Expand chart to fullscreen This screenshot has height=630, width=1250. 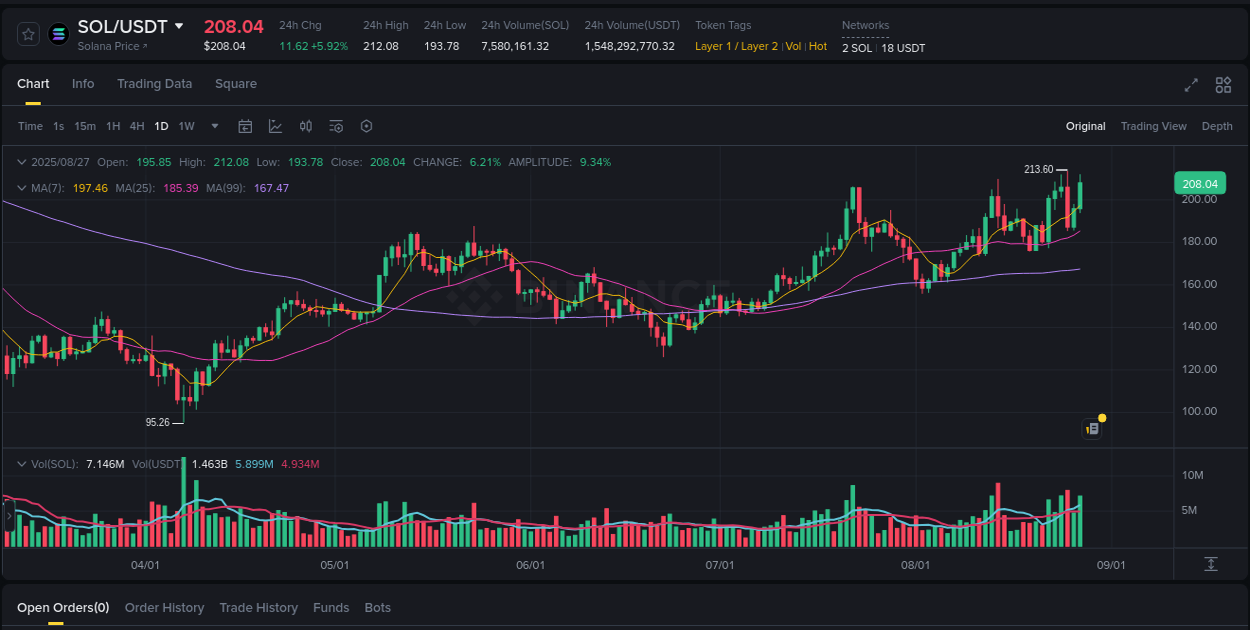1190,86
